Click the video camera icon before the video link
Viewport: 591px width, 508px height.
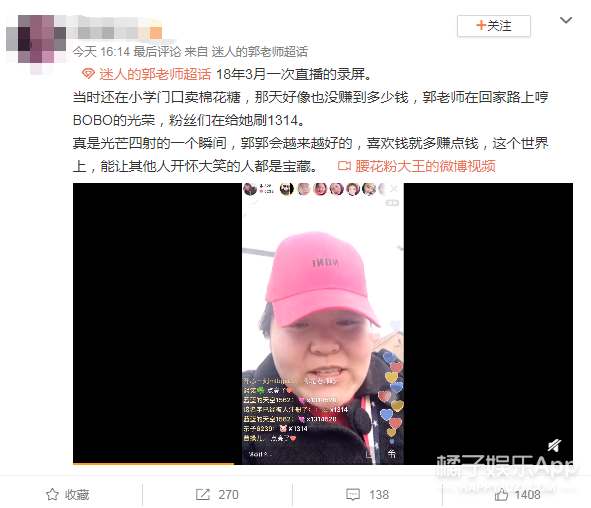click(344, 166)
